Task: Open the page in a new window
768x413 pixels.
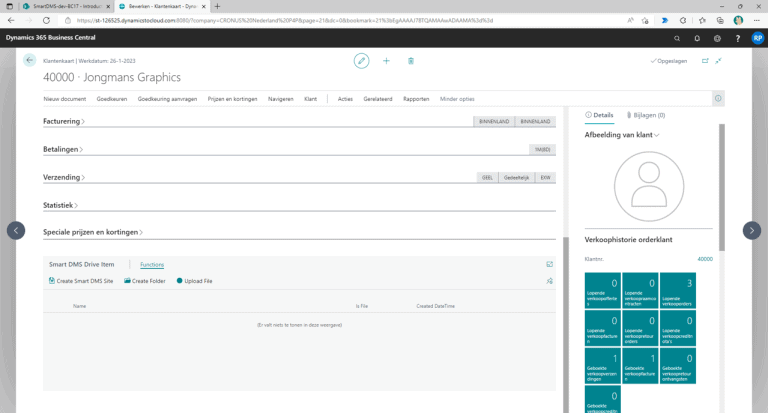Action: 705,61
